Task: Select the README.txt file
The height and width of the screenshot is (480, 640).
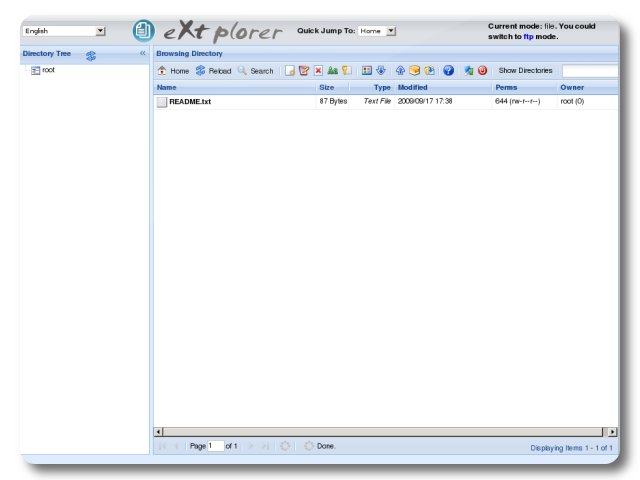Action: tap(190, 102)
